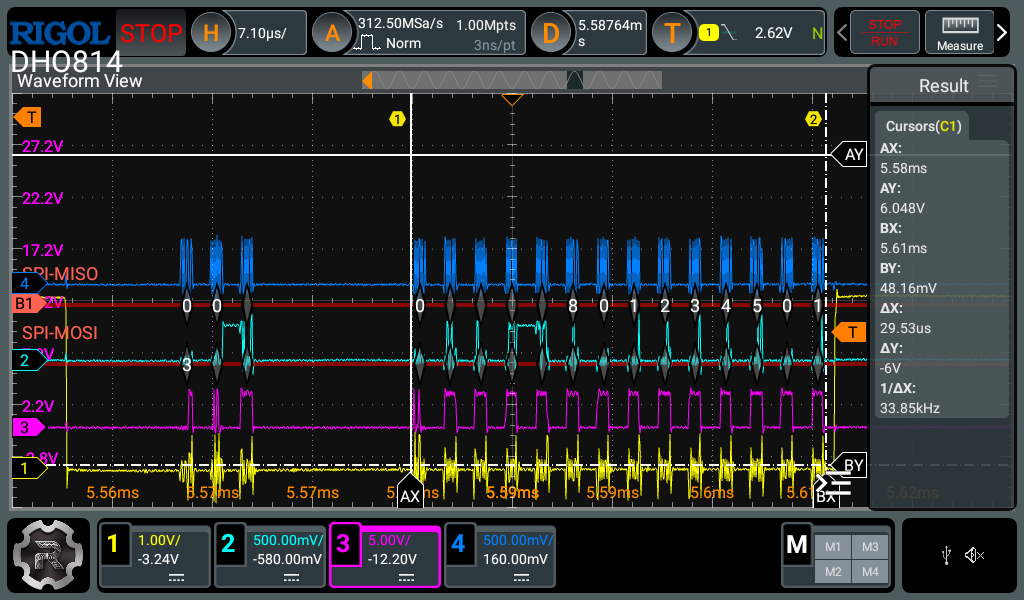The height and width of the screenshot is (600, 1024).
Task: Select math channel M4
Action: tap(870, 572)
